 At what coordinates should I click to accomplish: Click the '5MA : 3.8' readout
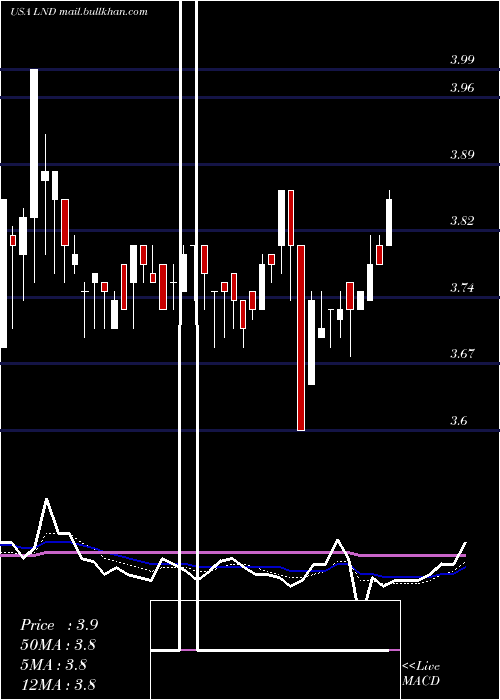(54, 665)
